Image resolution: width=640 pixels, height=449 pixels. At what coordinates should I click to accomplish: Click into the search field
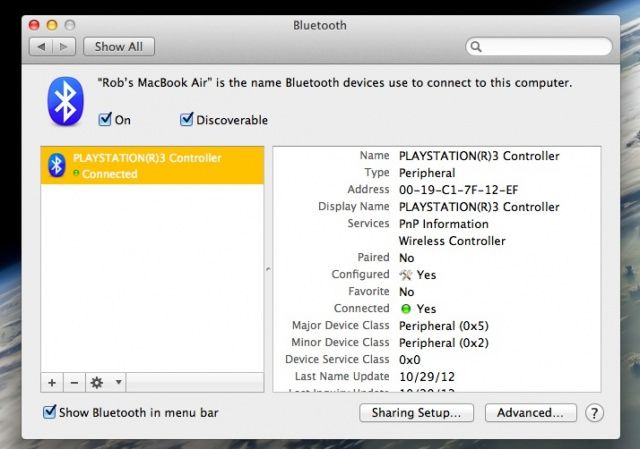[539, 47]
